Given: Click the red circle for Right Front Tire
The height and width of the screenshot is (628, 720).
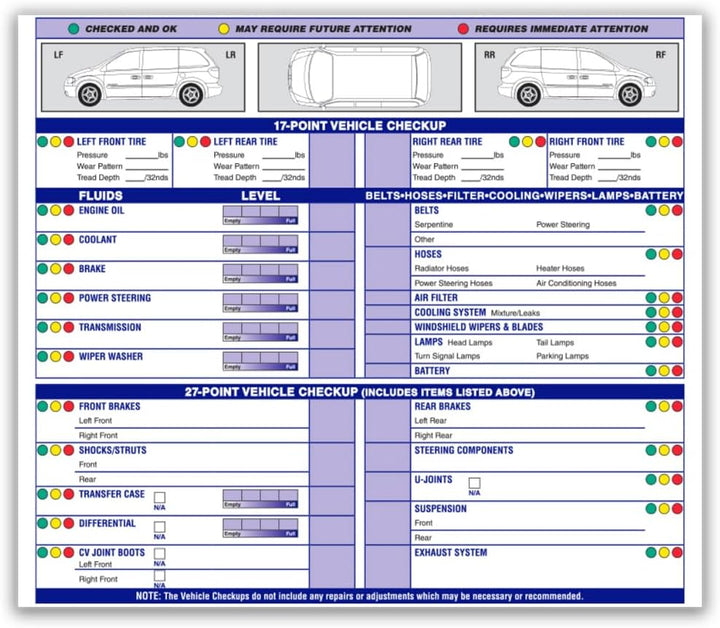Looking at the screenshot, I should tap(677, 142).
